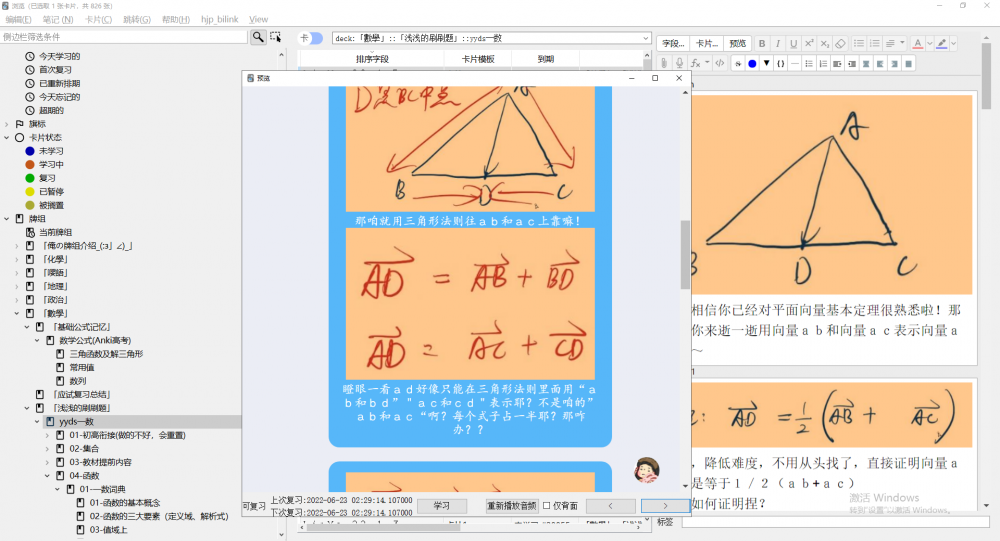This screenshot has width=1000, height=541.
Task: Click the black downward triangle toolbar icon
Action: pyautogui.click(x=766, y=63)
